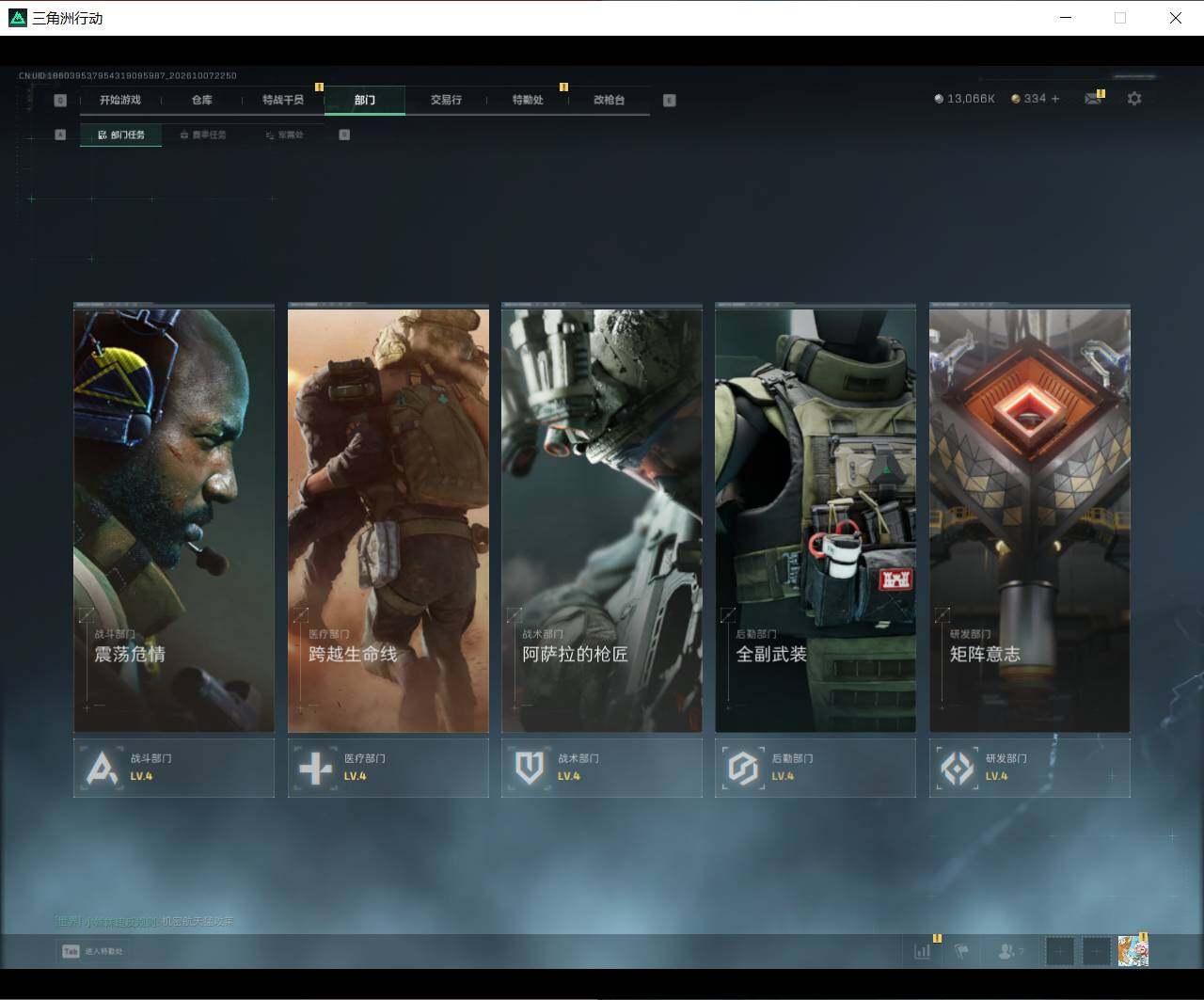The height and width of the screenshot is (1000, 1204).
Task: Select the middle sub-tab next to 部门任务
Action: pyautogui.click(x=203, y=135)
